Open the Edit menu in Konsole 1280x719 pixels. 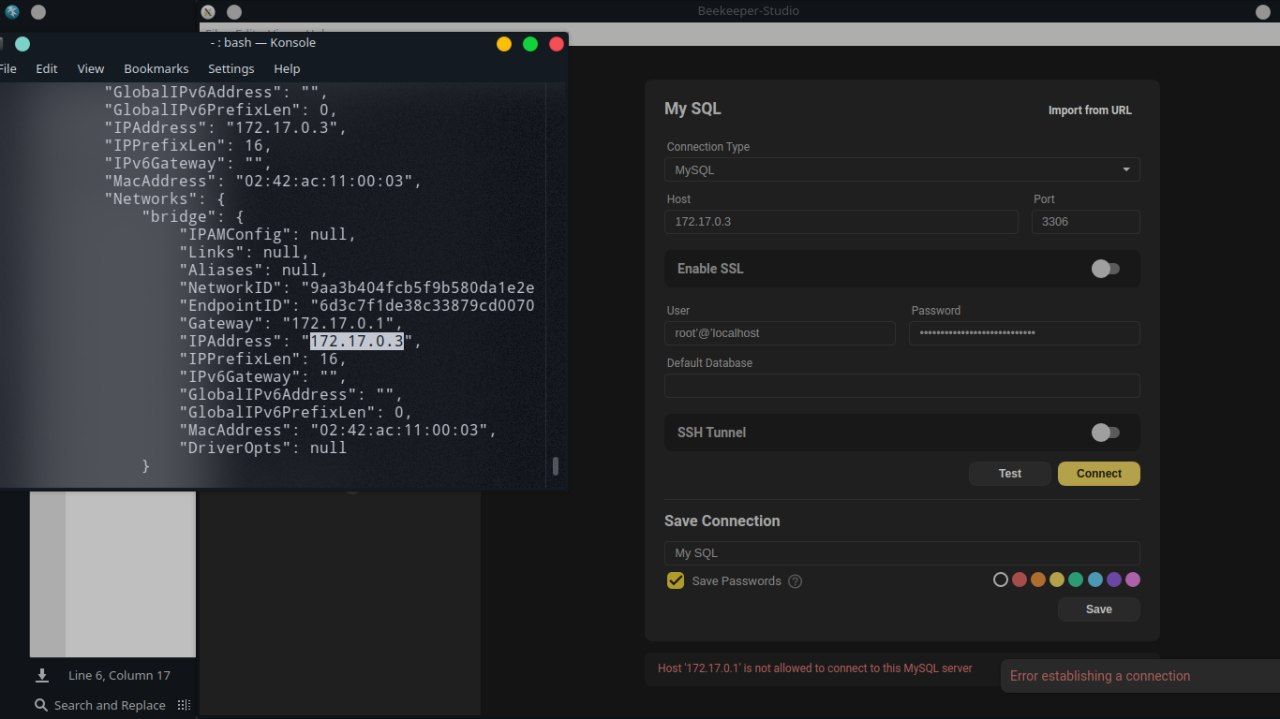tap(47, 69)
